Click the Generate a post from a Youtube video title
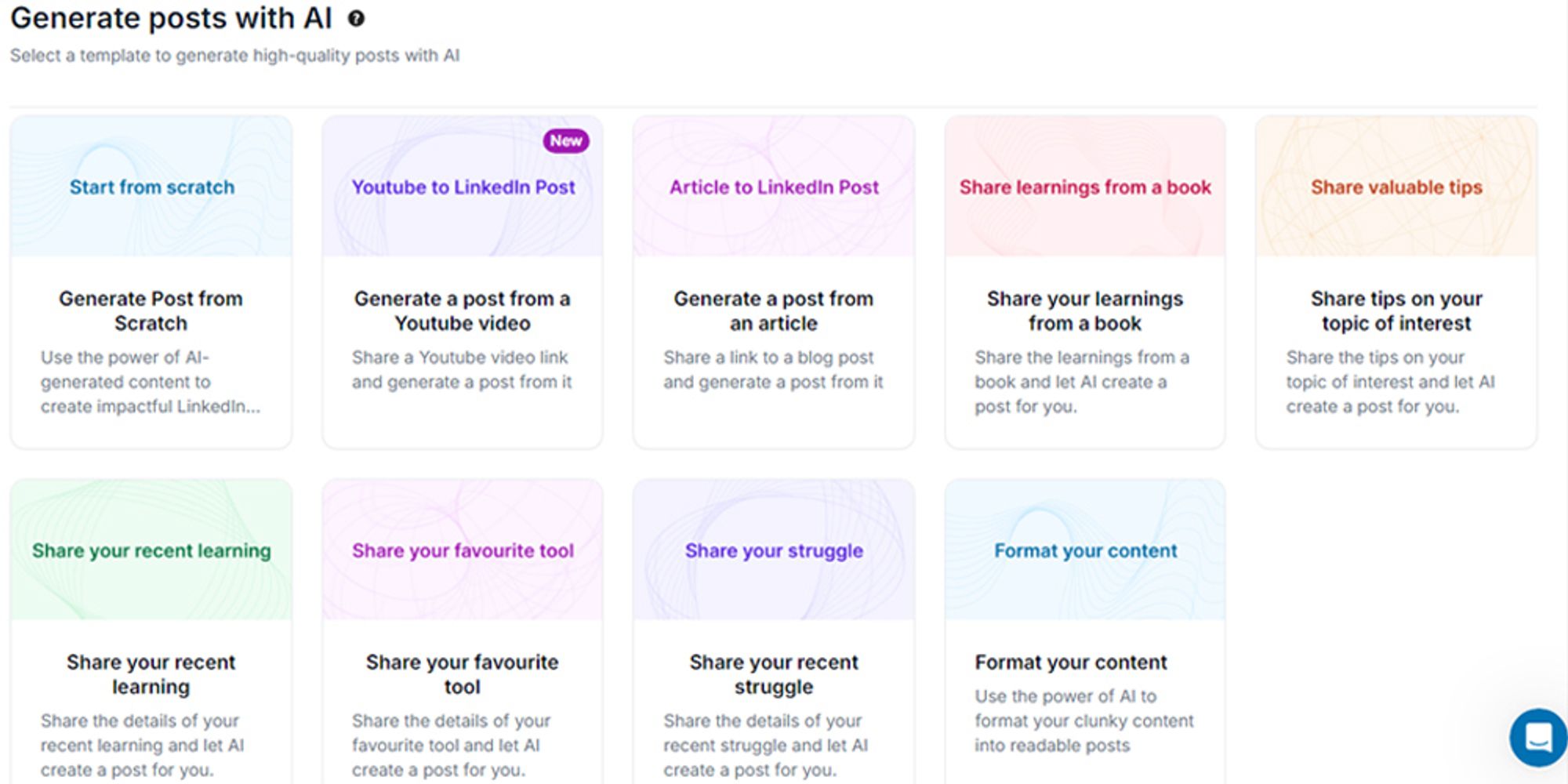Viewport: 1568px width, 784px height. pyautogui.click(x=463, y=311)
